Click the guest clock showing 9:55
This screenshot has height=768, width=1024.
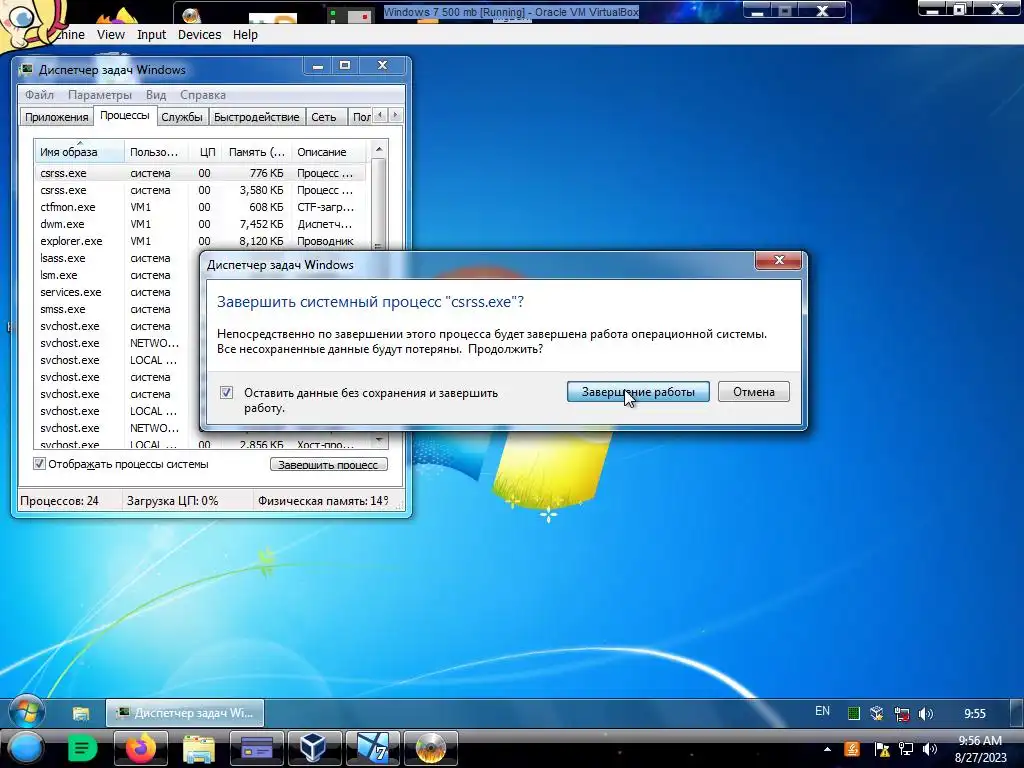click(975, 714)
